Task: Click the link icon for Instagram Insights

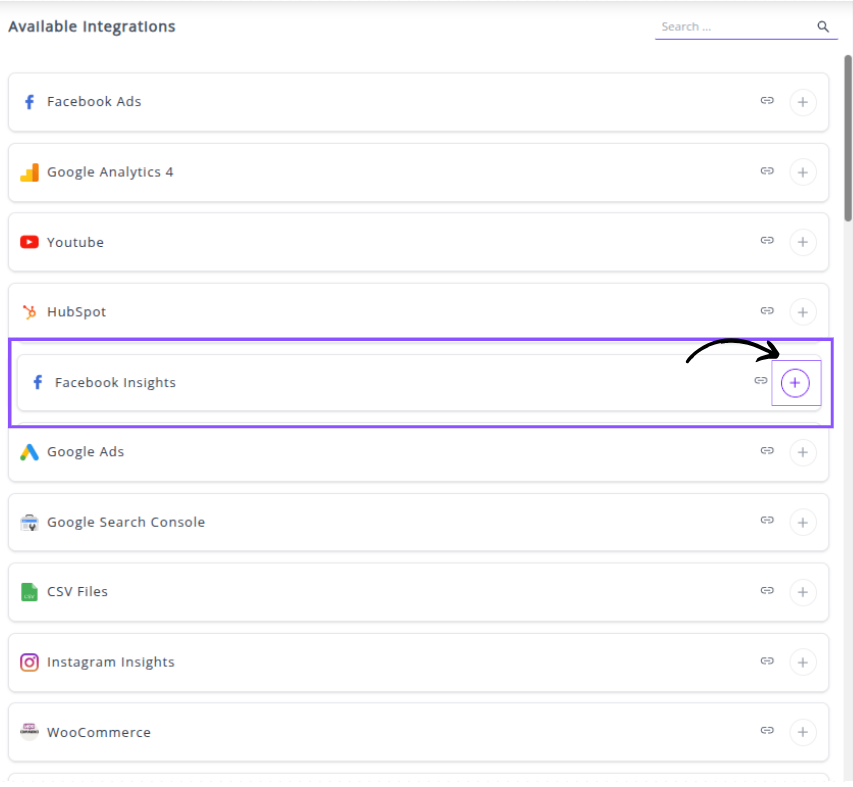Action: 767,661
